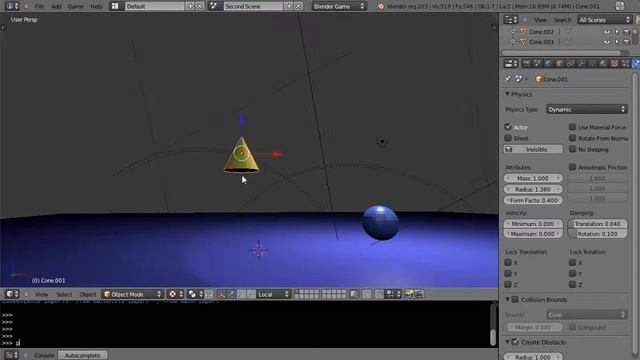Disable the Actor checkbox
Viewport: 640px width, 360px height.
click(x=508, y=127)
